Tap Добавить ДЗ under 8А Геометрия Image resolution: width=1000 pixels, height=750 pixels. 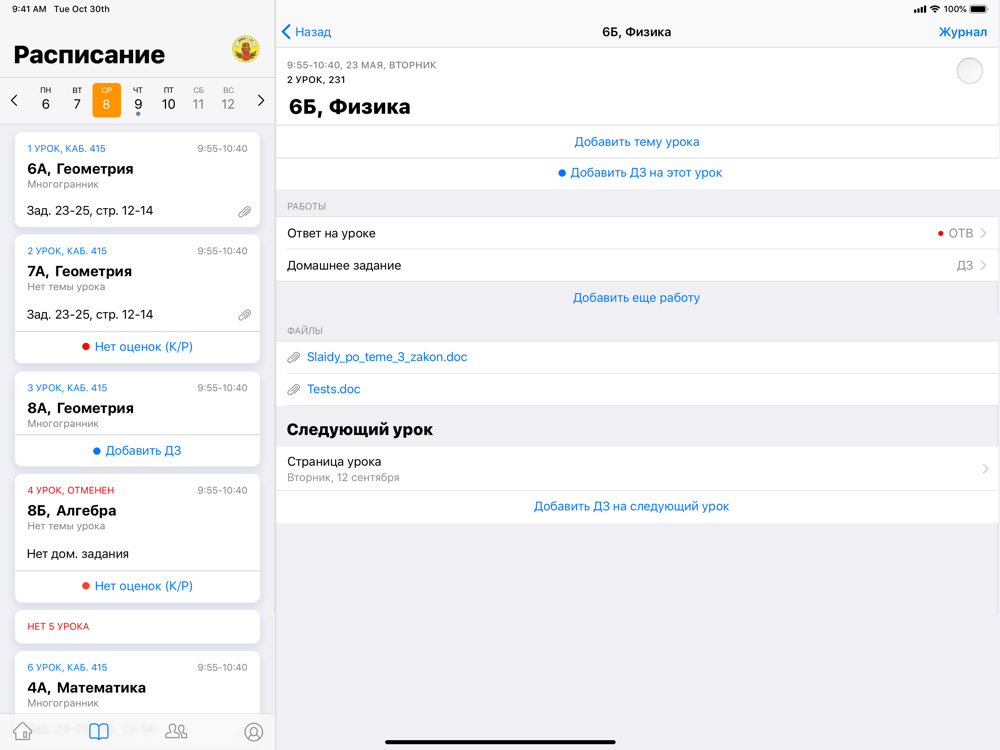pyautogui.click(x=137, y=451)
